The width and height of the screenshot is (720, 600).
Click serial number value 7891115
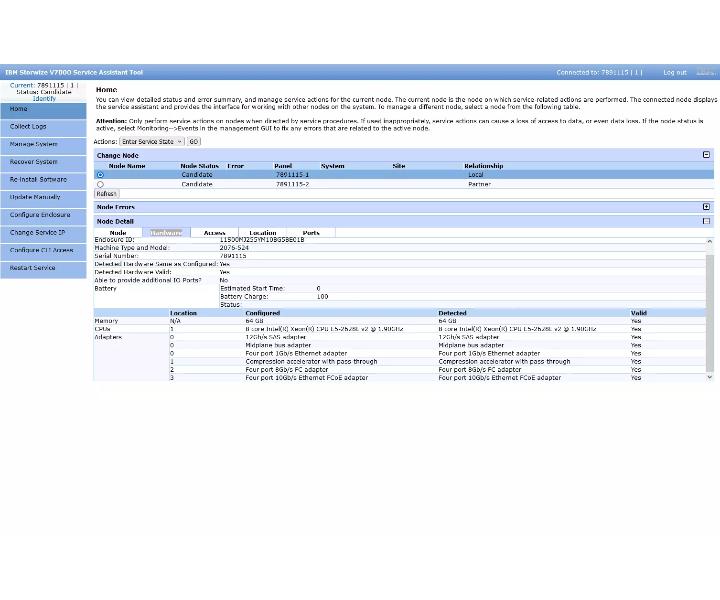(x=233, y=256)
